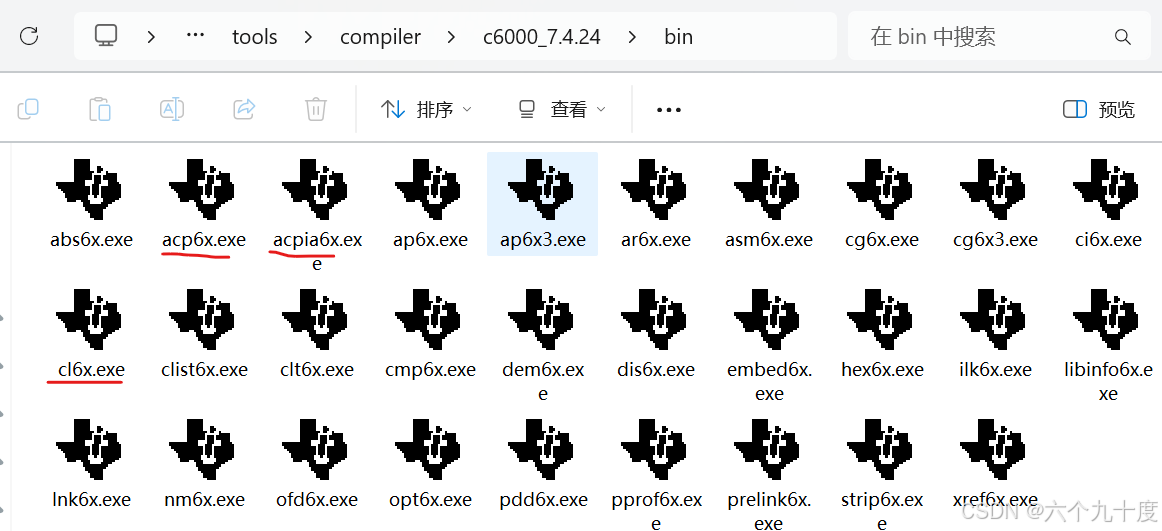Select the cg6x.exe file icon
The width and height of the screenshot is (1162, 531).
pos(880,190)
